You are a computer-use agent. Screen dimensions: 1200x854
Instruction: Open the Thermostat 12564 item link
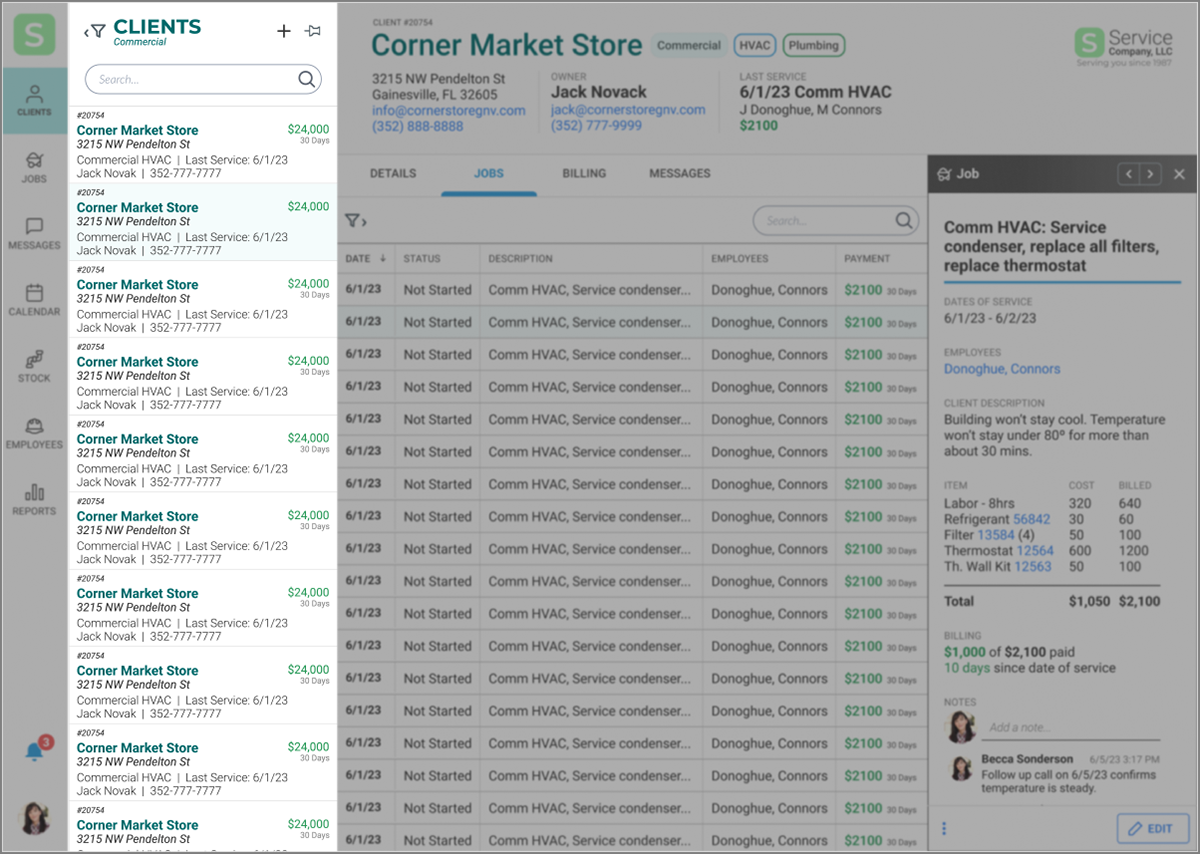[1035, 551]
